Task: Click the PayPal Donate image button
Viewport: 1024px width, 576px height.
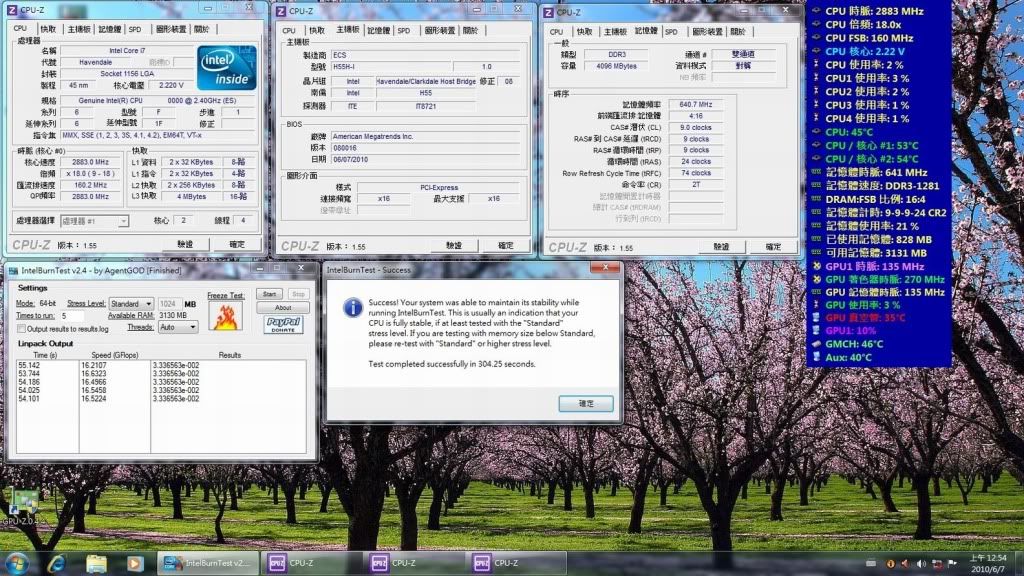Action: tap(284, 325)
